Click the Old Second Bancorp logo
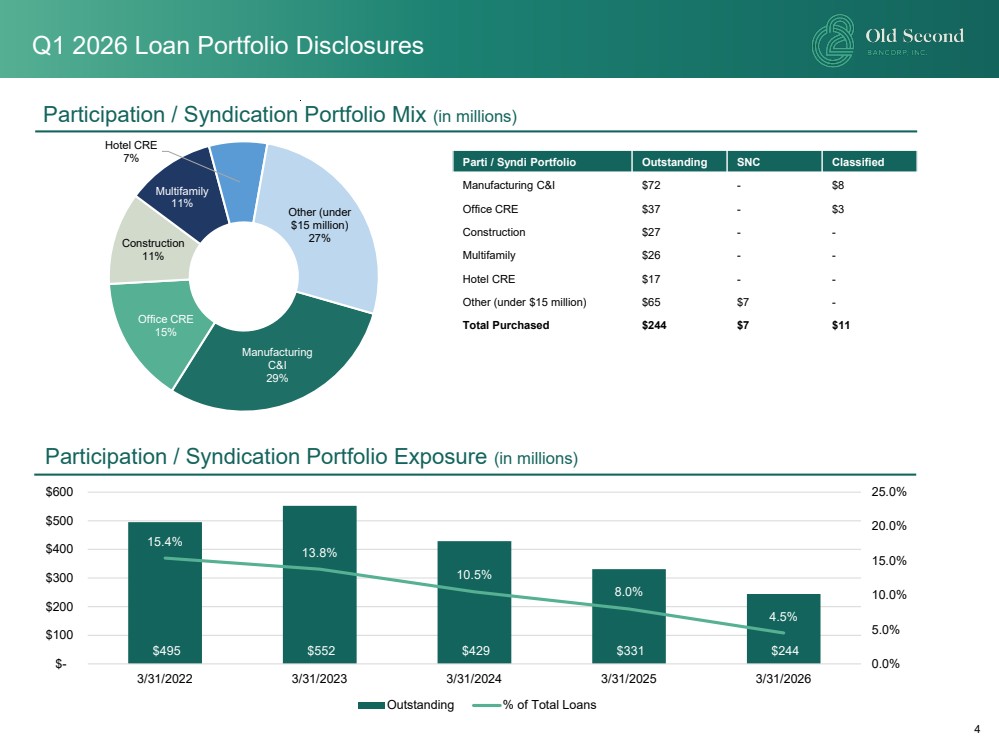999x750 pixels. pyautogui.click(x=888, y=41)
